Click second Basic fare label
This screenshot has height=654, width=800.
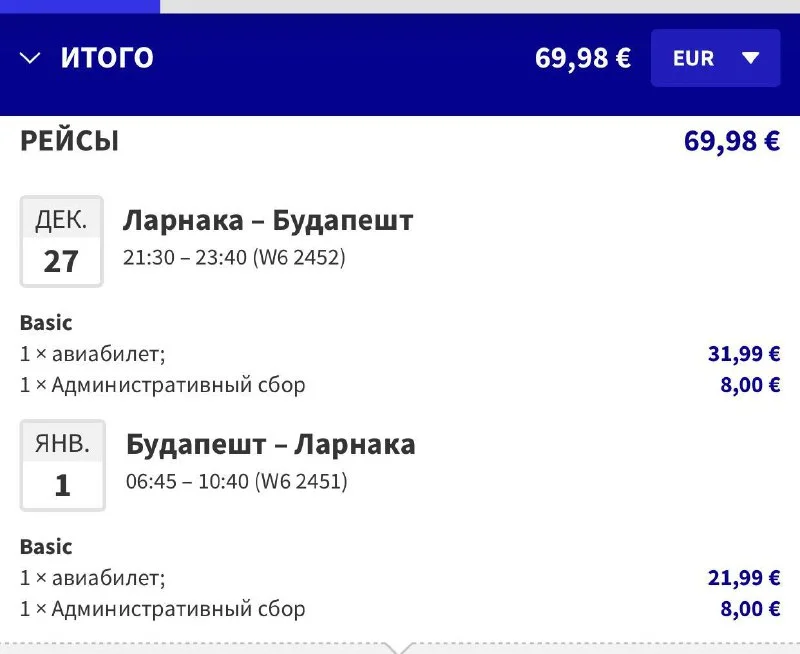46,547
